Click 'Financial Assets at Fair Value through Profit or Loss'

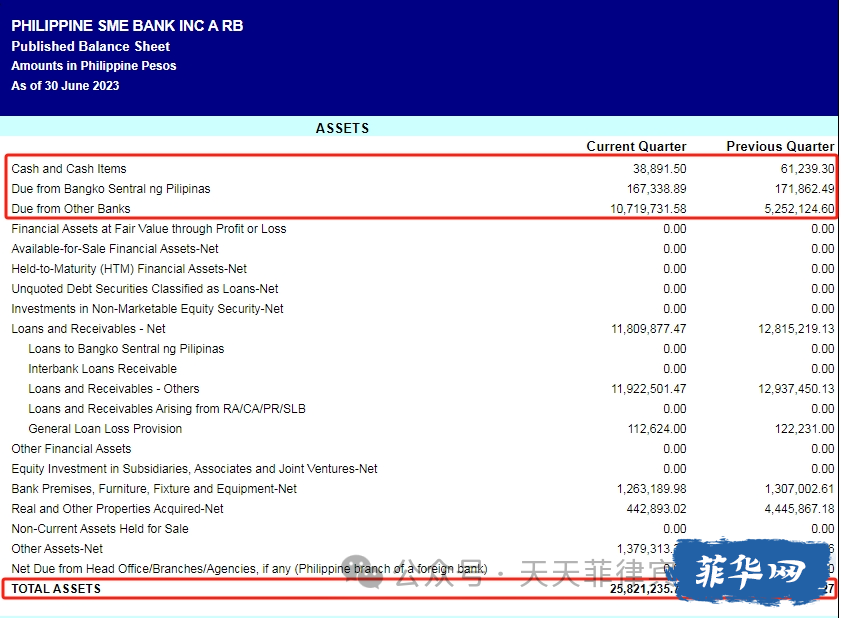(149, 229)
